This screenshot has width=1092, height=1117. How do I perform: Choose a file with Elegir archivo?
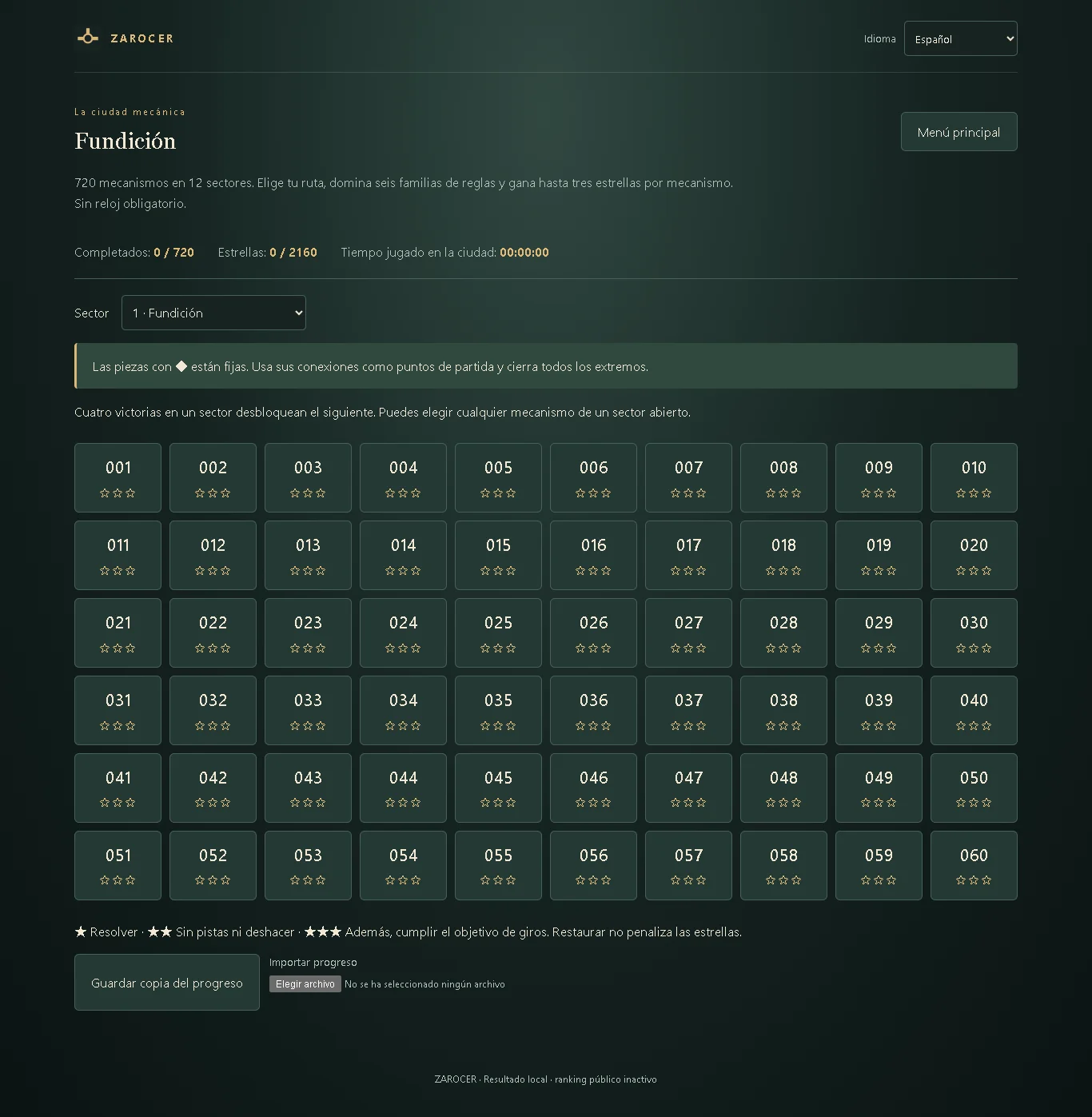pos(305,984)
